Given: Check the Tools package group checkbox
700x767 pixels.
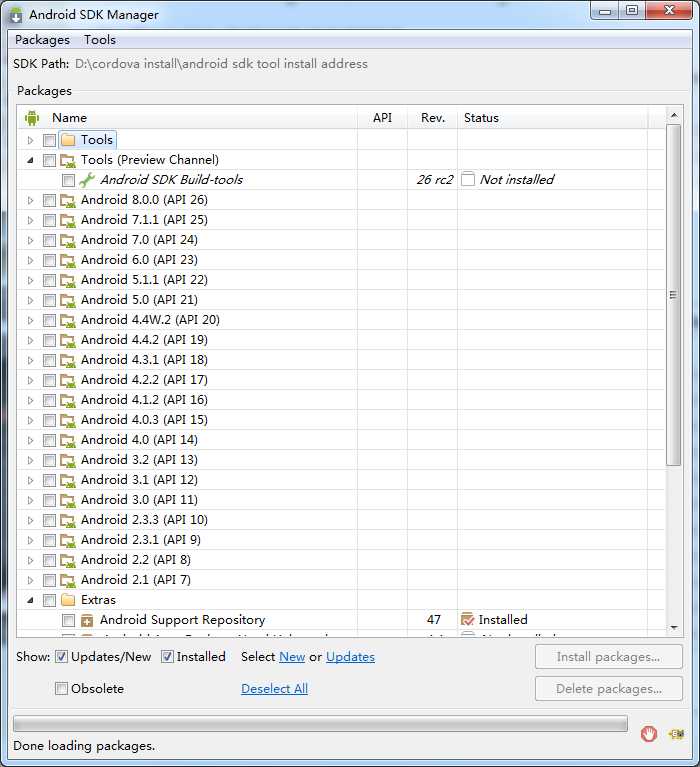Looking at the screenshot, I should coord(49,140).
